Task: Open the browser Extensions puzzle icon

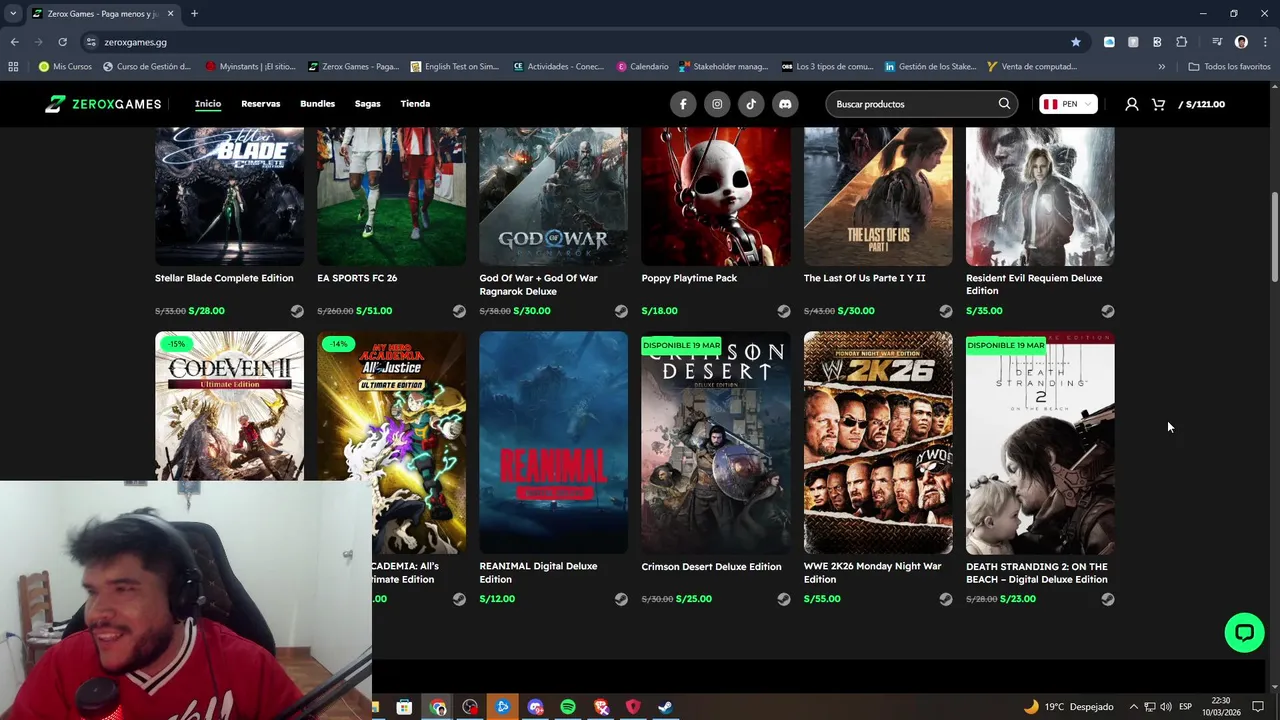Action: (1182, 42)
